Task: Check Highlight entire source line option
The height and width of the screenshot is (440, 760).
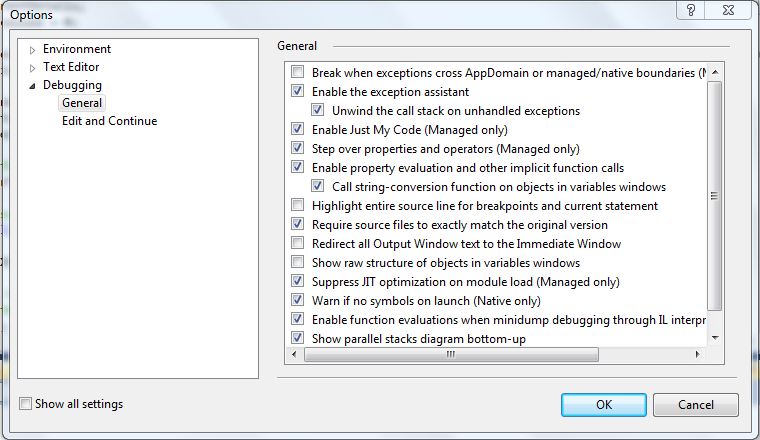Action: tap(298, 204)
